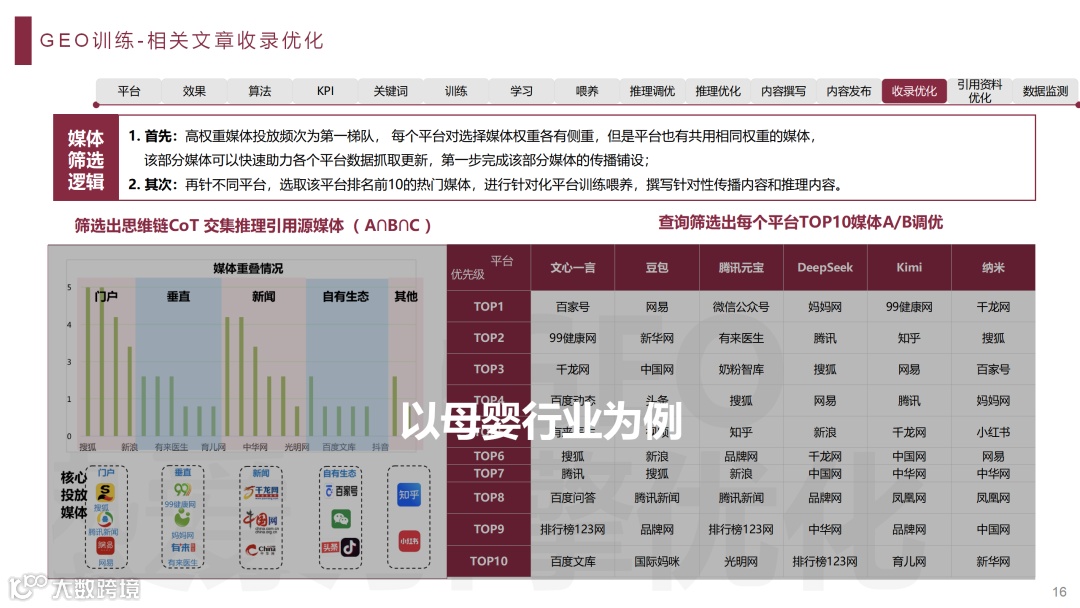Viewport: 1080px width, 608px height.
Task: Click the TOP2 row header
Action: point(488,337)
